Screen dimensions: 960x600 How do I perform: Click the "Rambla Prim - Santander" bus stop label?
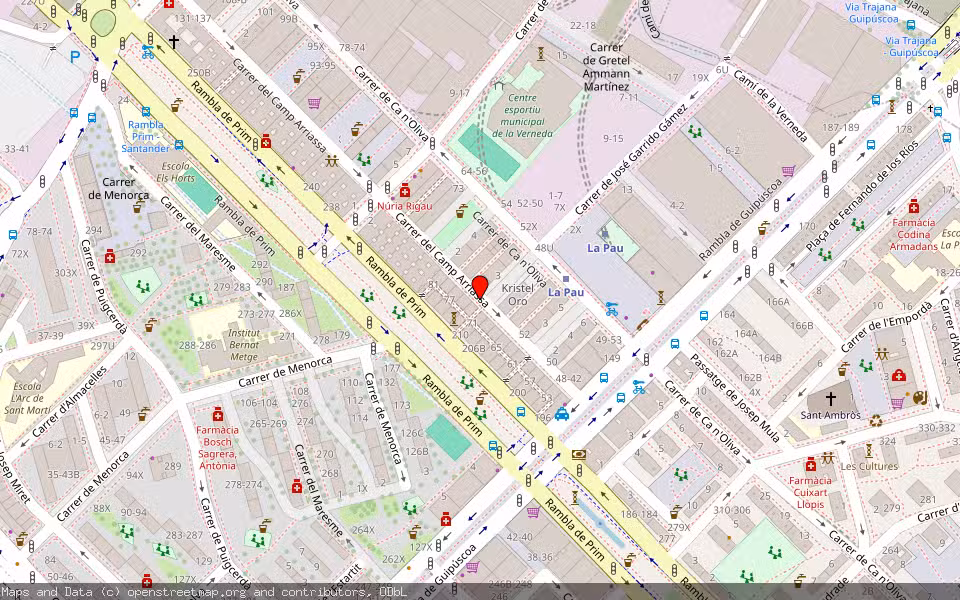(146, 137)
